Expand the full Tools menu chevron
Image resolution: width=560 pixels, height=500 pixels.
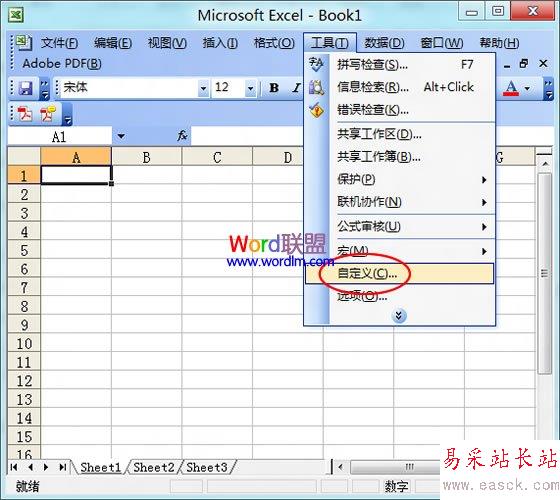click(x=399, y=316)
